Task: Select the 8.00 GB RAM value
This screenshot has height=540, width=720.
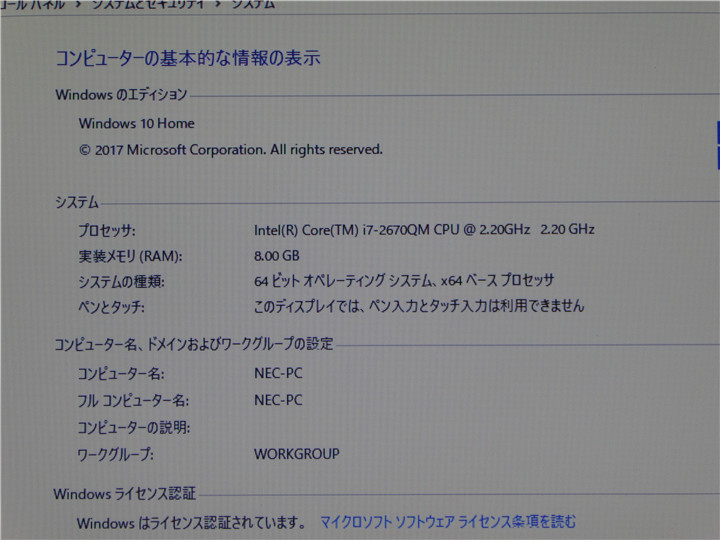Action: [277, 256]
